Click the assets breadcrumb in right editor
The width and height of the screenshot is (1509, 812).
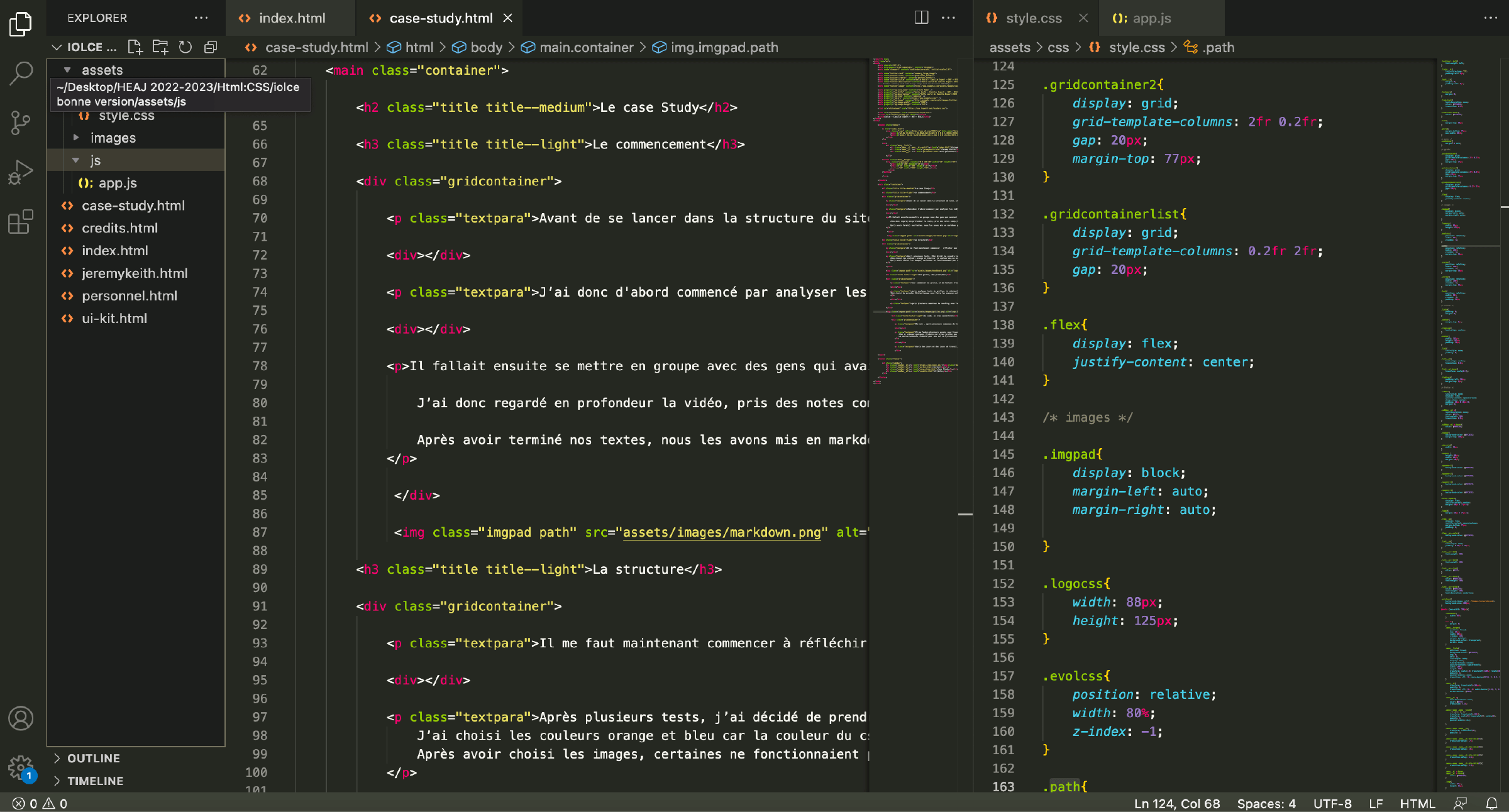pyautogui.click(x=1010, y=47)
